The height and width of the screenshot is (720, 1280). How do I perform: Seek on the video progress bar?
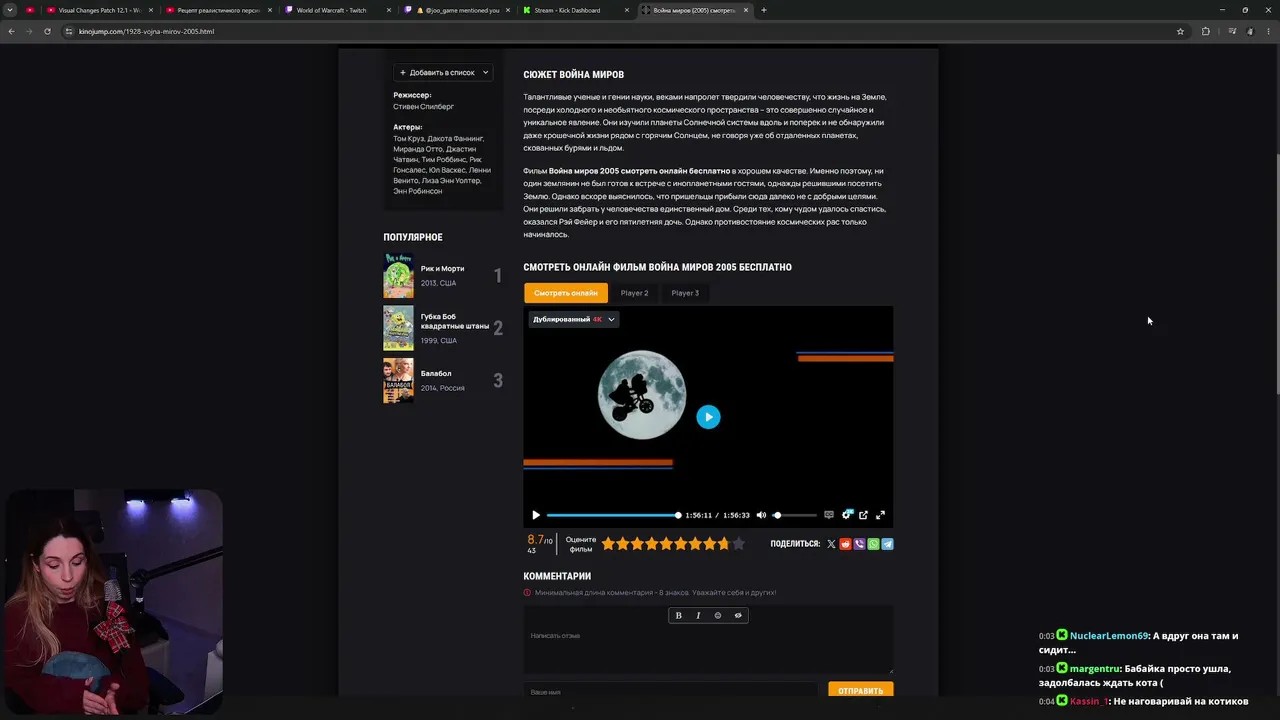click(614, 515)
